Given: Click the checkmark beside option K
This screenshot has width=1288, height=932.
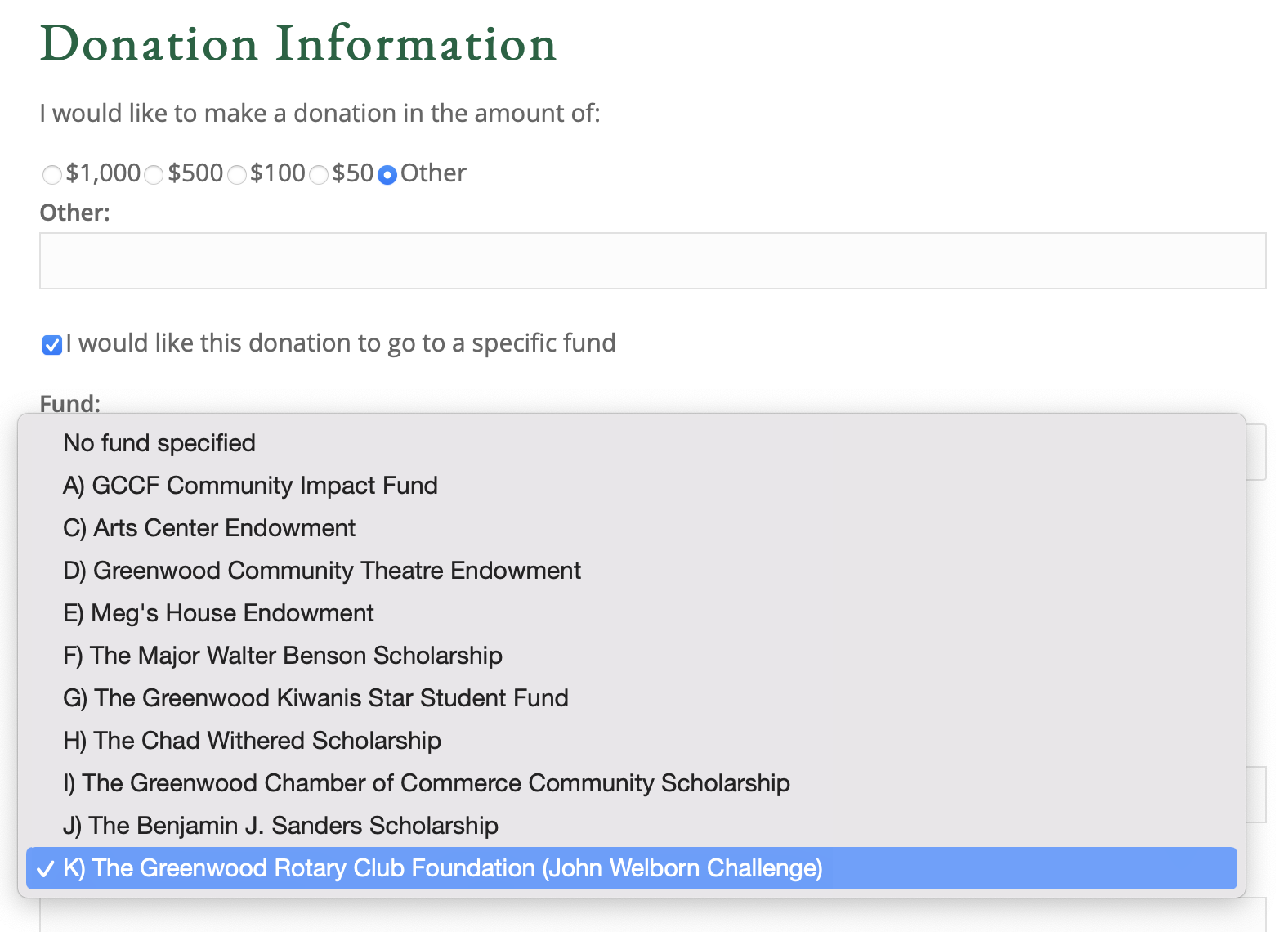Looking at the screenshot, I should [x=46, y=868].
